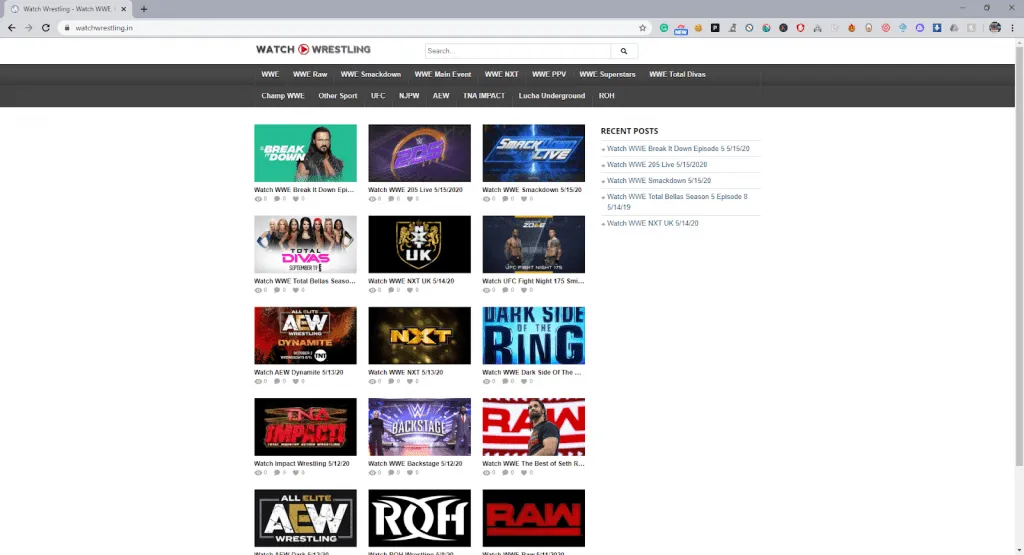The height and width of the screenshot is (555, 1024).
Task: Bookmark this page with the star icon
Action: tap(643, 27)
